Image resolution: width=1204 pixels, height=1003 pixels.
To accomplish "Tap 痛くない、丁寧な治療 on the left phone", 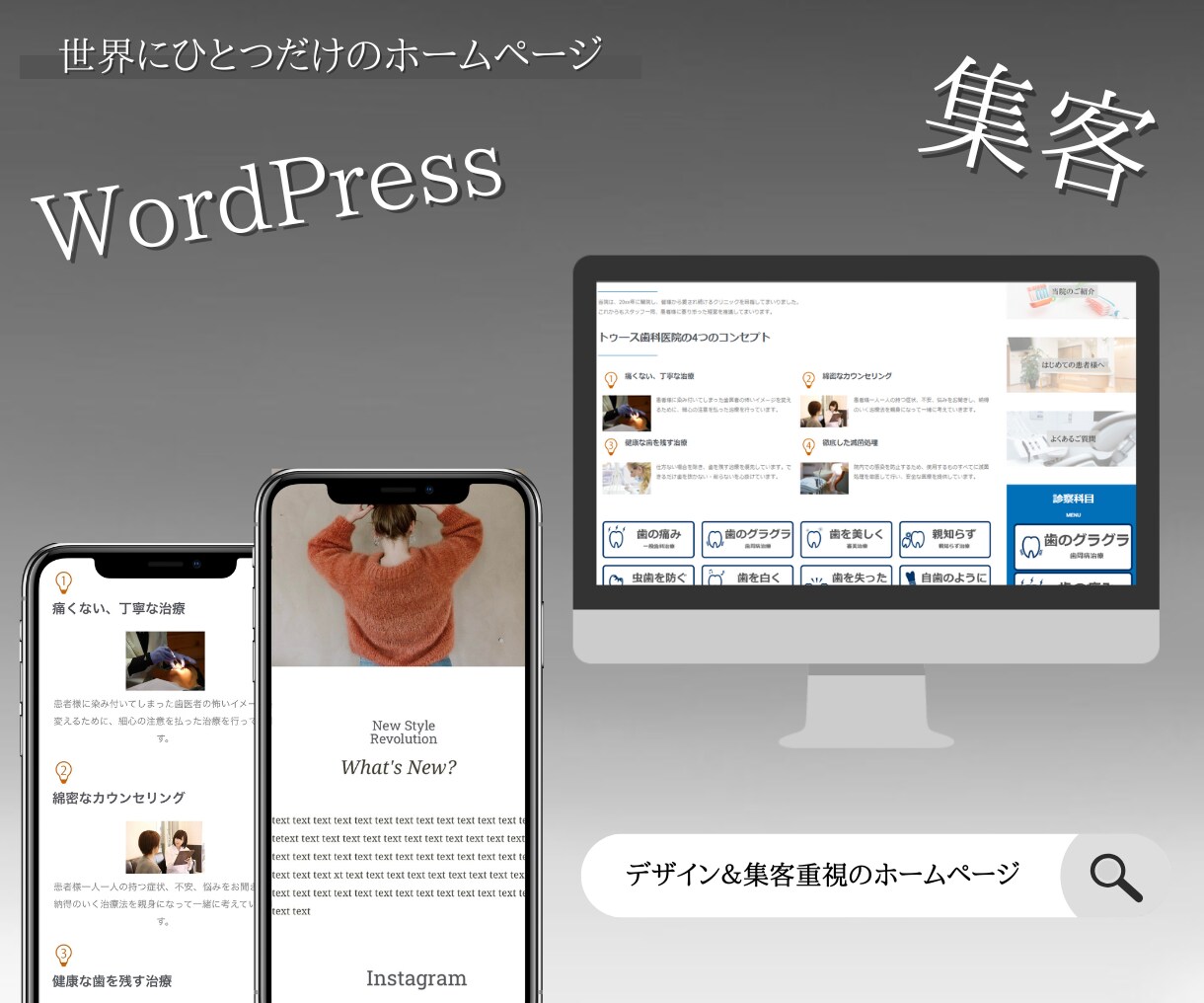I will pyautogui.click(x=118, y=609).
